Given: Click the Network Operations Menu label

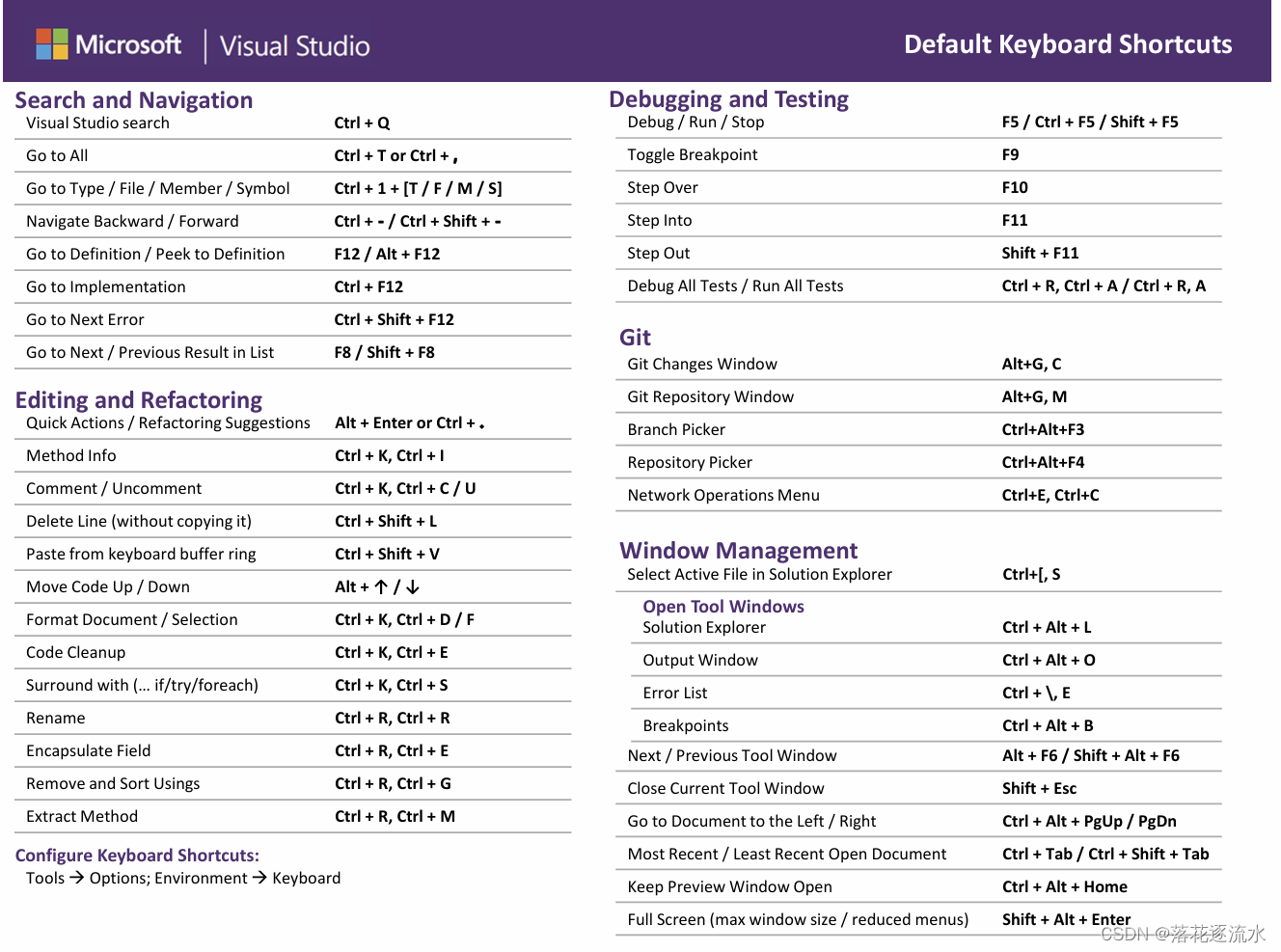Looking at the screenshot, I should pos(723,496).
